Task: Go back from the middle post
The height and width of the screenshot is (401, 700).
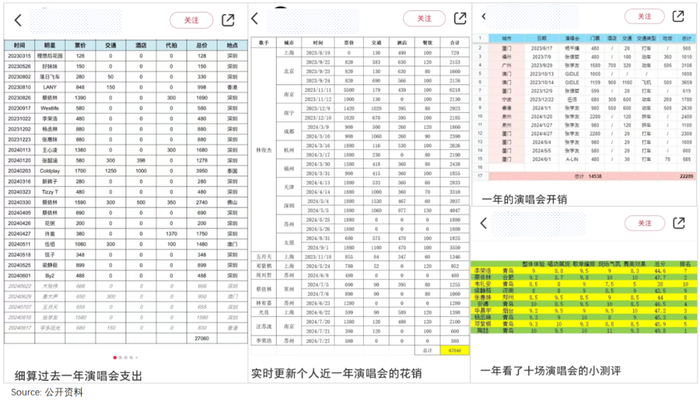Action: (x=256, y=18)
